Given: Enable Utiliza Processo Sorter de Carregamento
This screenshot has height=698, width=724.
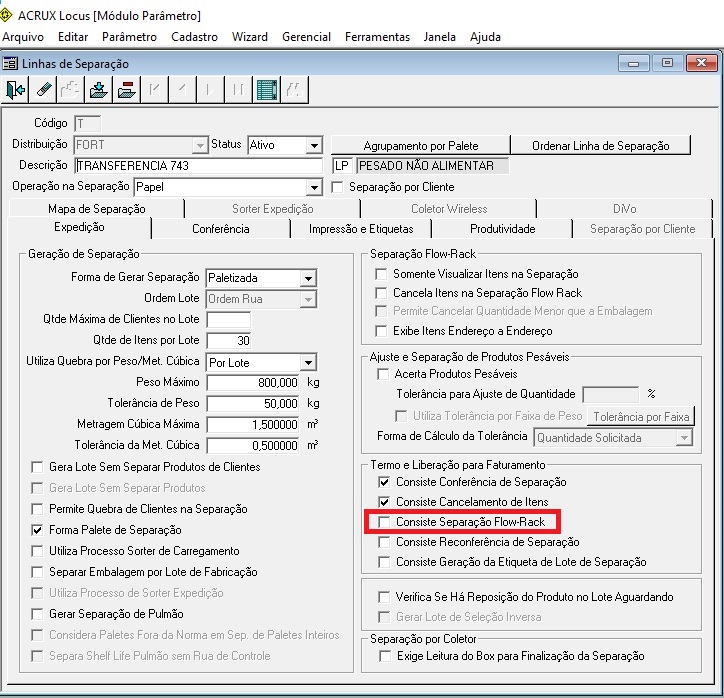Looking at the screenshot, I should (37, 551).
